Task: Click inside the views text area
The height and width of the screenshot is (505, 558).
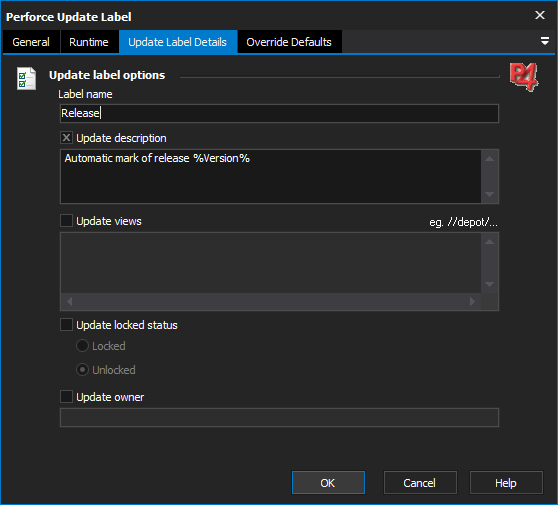Action: 271,263
